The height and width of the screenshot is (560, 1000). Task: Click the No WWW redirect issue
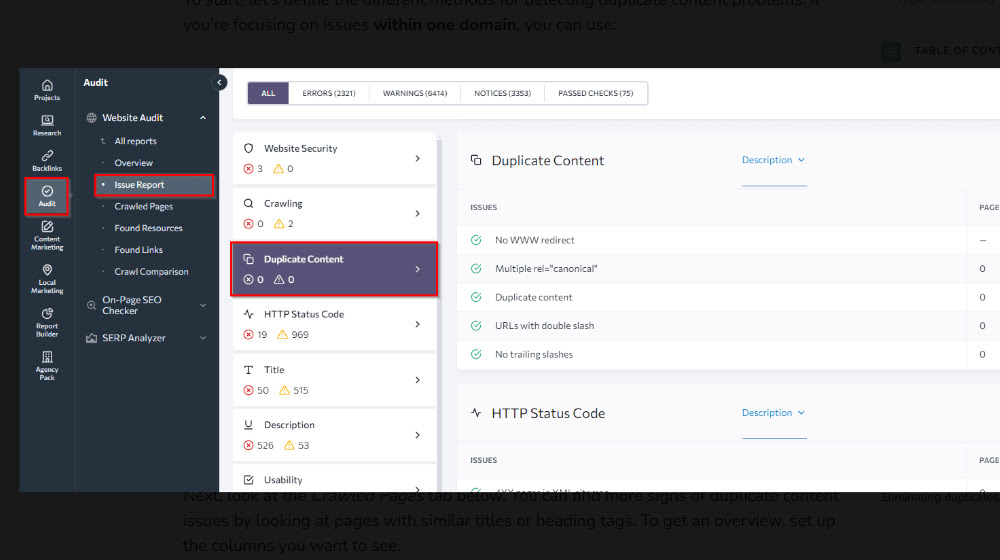pos(534,240)
